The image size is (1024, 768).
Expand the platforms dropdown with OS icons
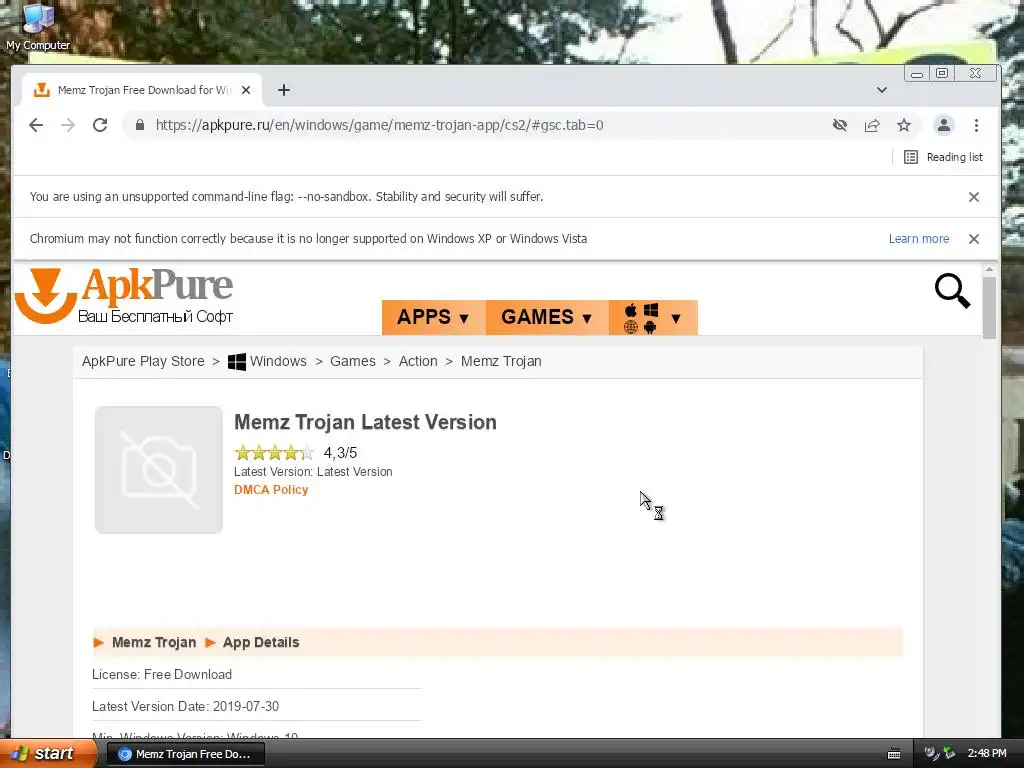click(653, 317)
